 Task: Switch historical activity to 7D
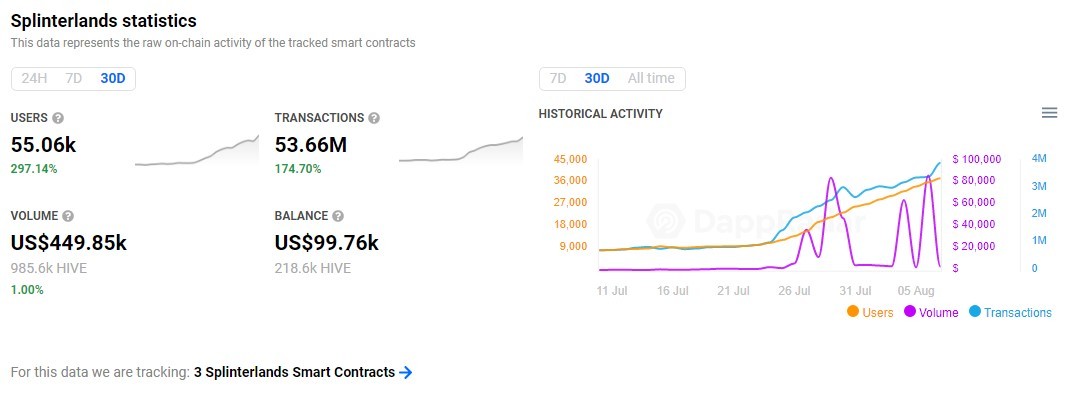coord(558,79)
